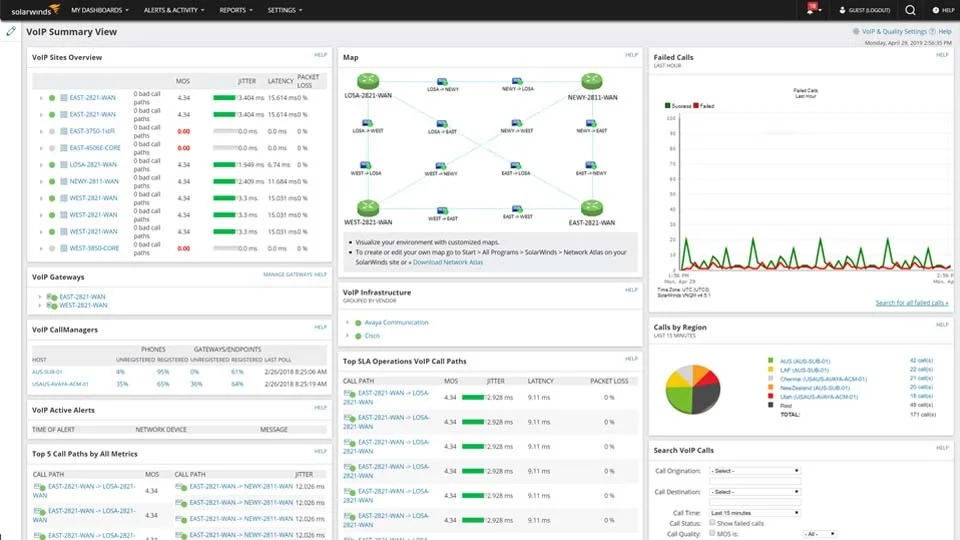Tick the MOS is checkbox
960x540 pixels.
[713, 534]
